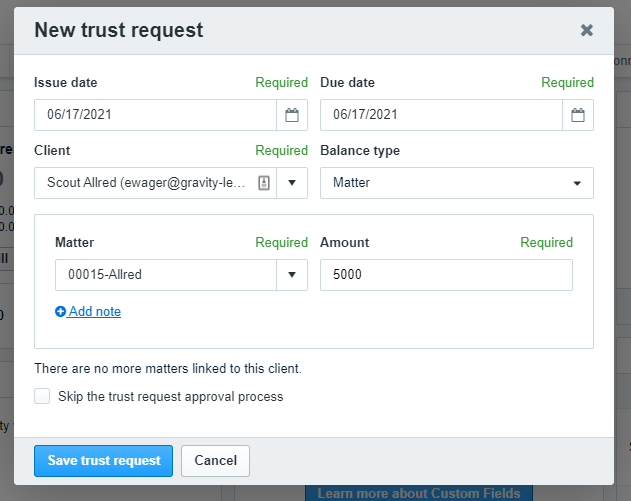Click the Skip approval process label text

click(171, 397)
